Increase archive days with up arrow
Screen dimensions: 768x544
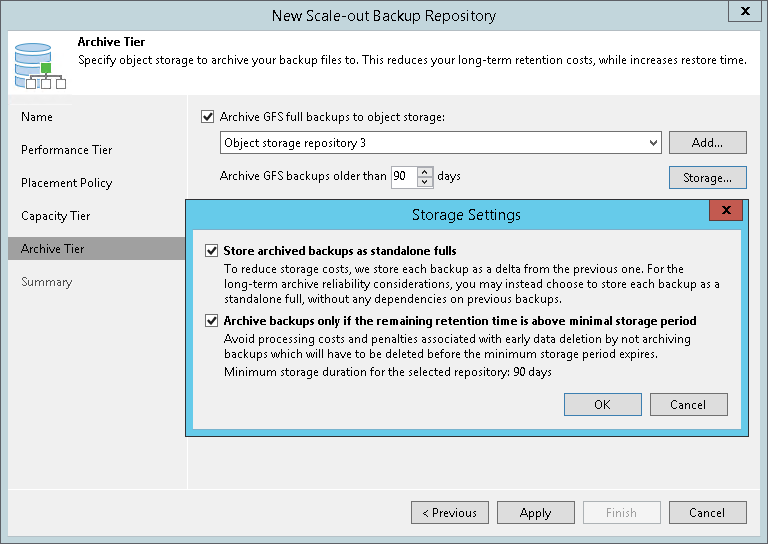(x=425, y=171)
